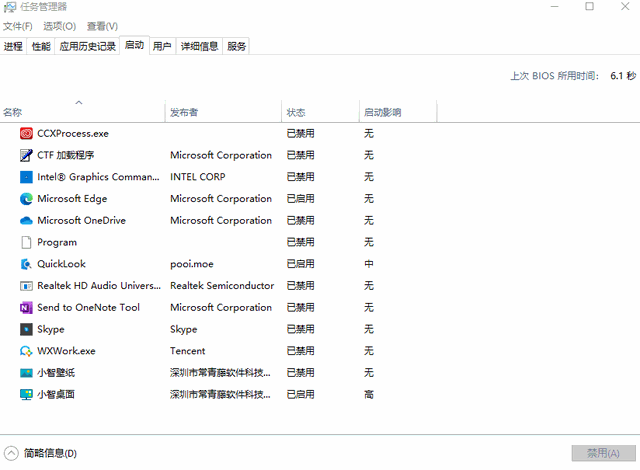Click the Send to OneNote Tool icon

click(x=27, y=308)
